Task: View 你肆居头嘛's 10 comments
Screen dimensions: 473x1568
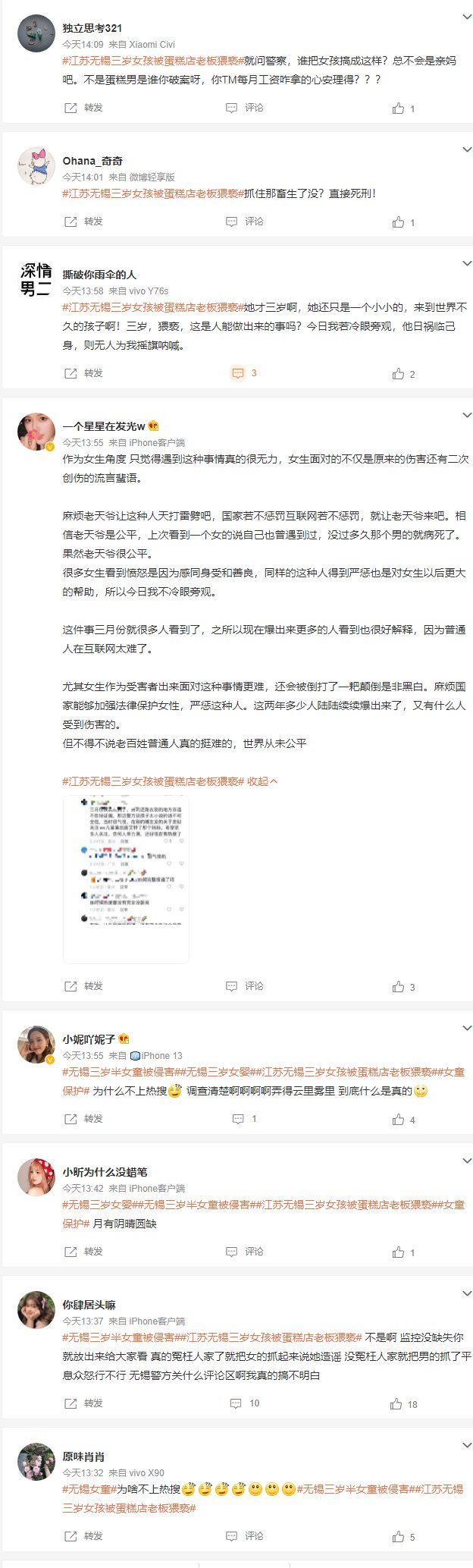Action: tap(244, 1403)
